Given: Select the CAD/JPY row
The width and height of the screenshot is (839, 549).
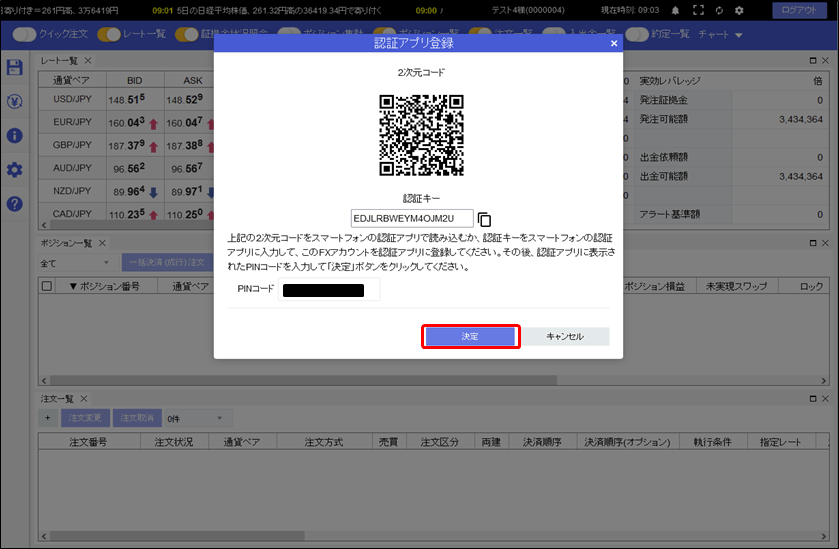Looking at the screenshot, I should (x=126, y=214).
